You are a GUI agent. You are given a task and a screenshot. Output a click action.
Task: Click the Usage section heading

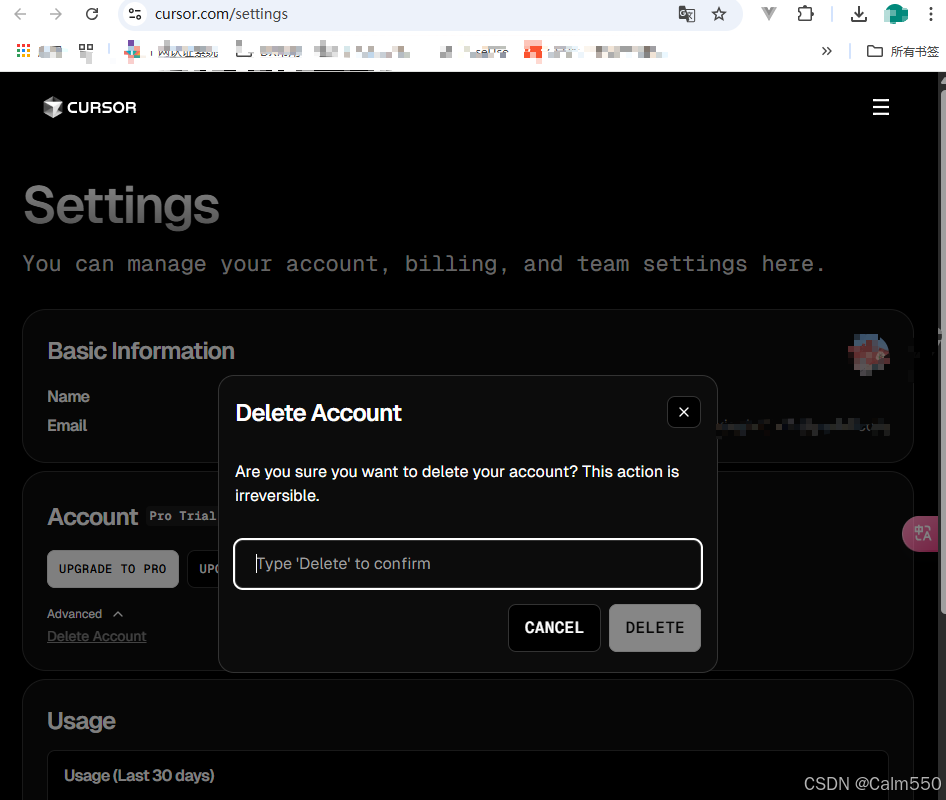[81, 721]
